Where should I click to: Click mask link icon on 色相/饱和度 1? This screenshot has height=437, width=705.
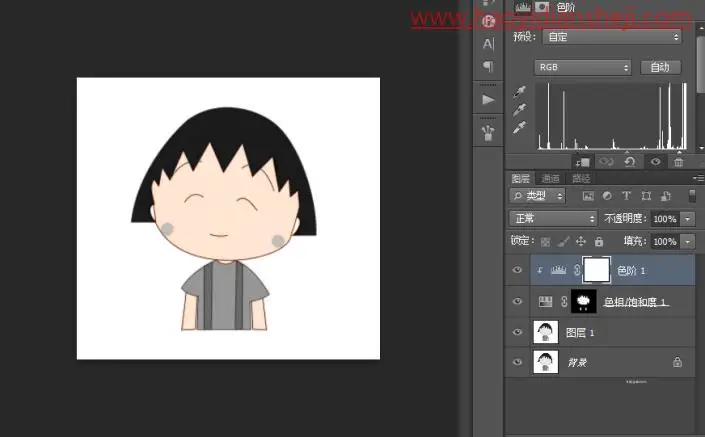tap(564, 301)
